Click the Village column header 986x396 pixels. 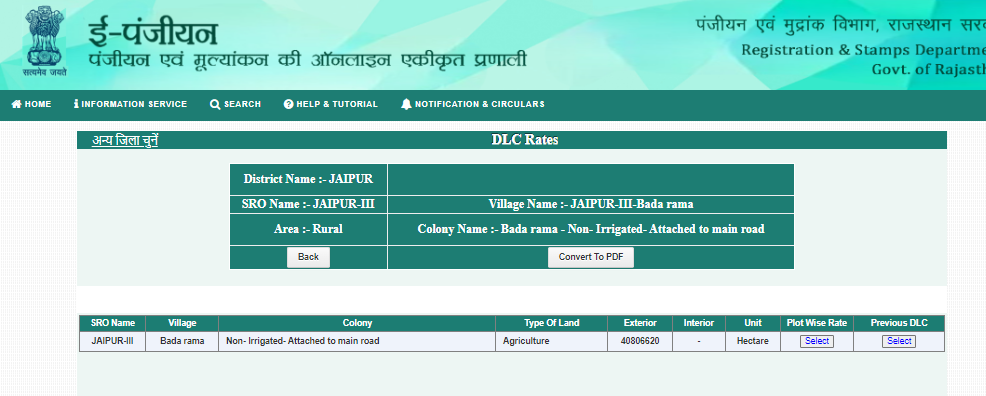point(182,323)
